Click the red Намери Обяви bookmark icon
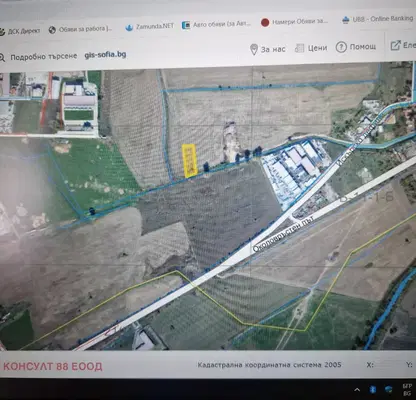 coord(265,22)
